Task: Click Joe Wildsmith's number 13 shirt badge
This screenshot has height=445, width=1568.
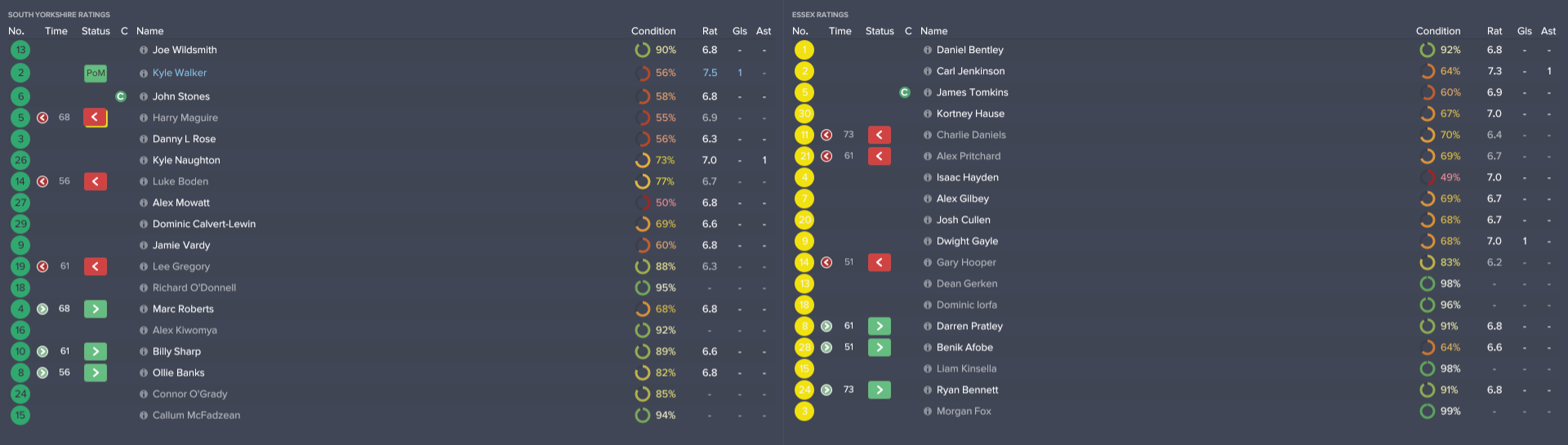Action: (x=20, y=50)
